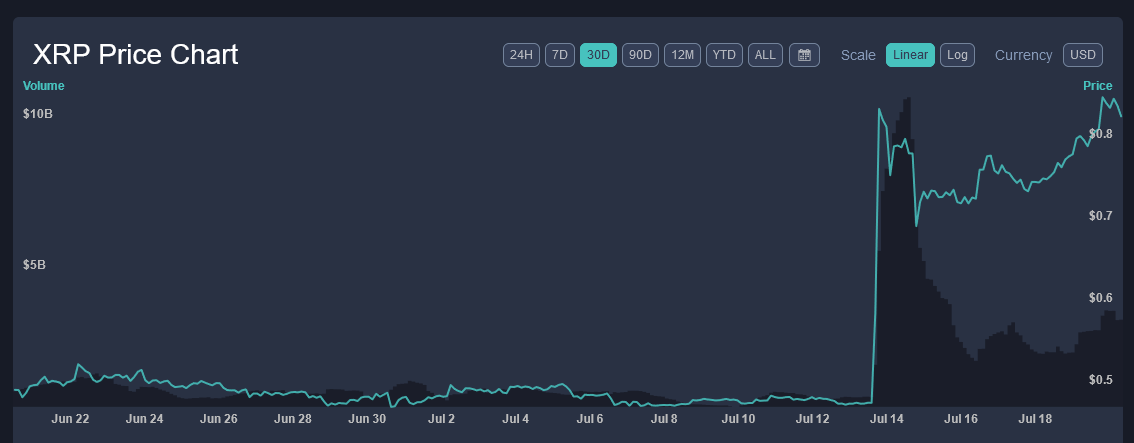Click the Jul 18 date label
This screenshot has height=443, width=1134.
tap(1036, 418)
